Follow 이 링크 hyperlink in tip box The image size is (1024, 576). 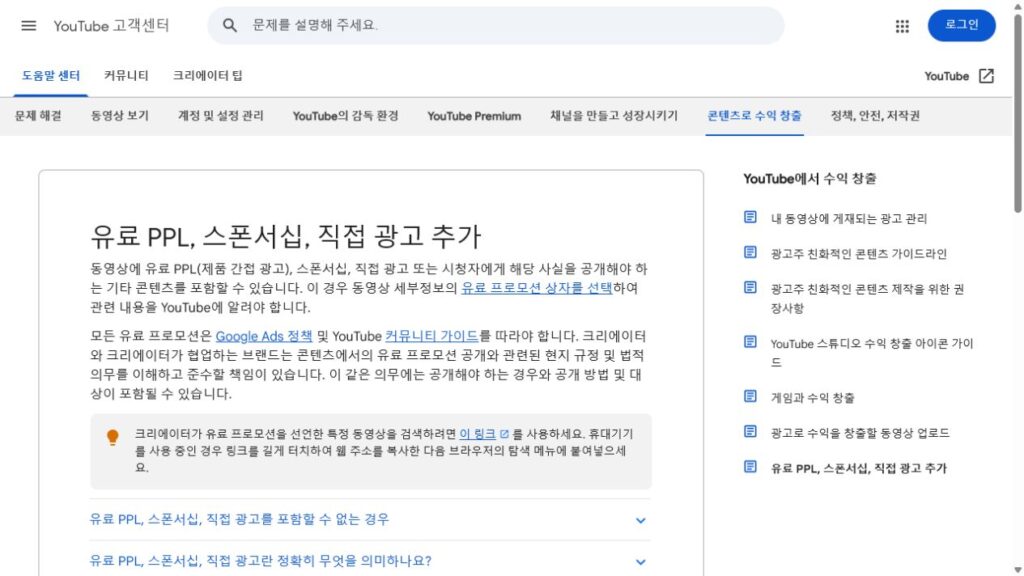point(477,434)
